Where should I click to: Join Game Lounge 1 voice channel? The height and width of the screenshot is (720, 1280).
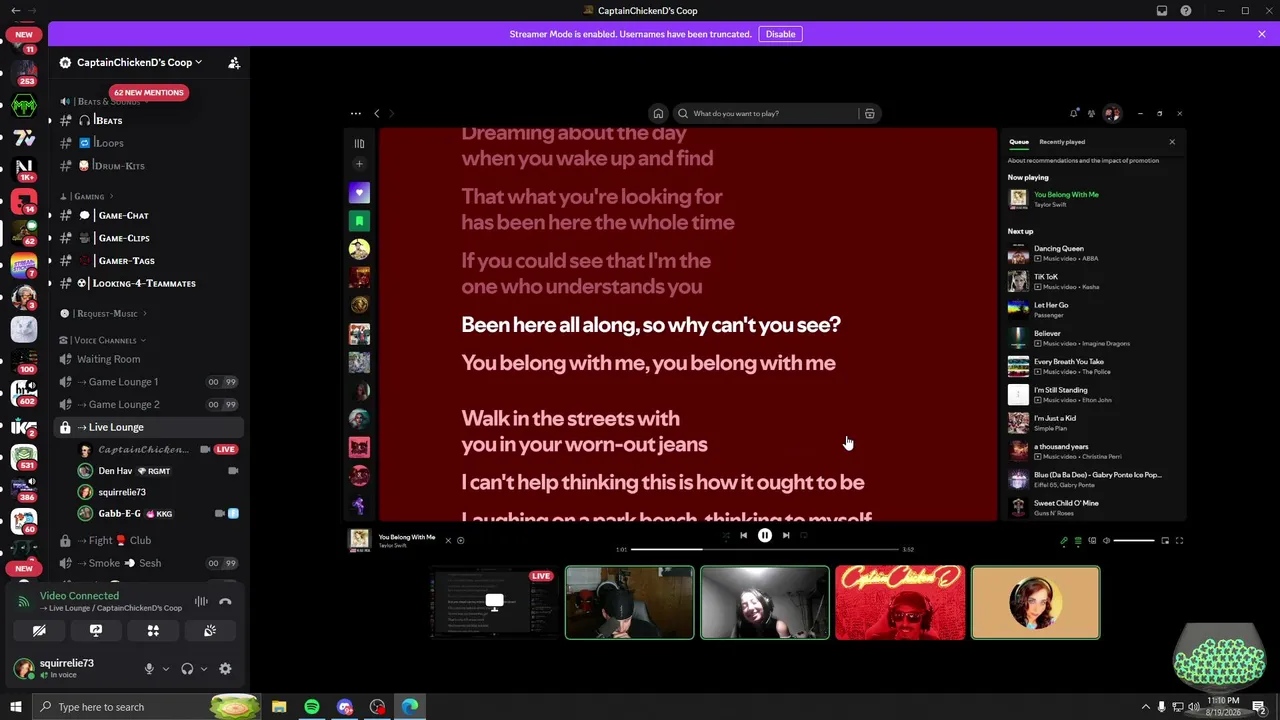tap(149, 381)
